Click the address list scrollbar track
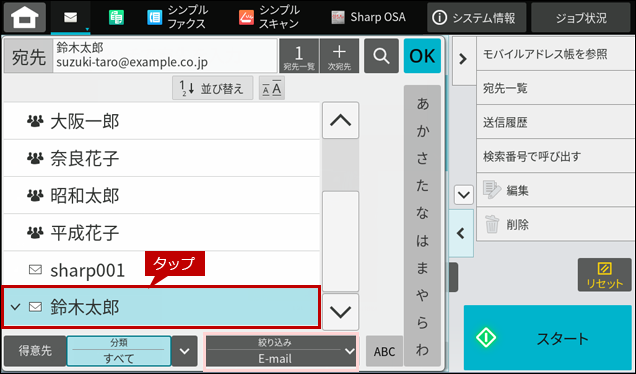This screenshot has width=636, height=374. coord(340,216)
